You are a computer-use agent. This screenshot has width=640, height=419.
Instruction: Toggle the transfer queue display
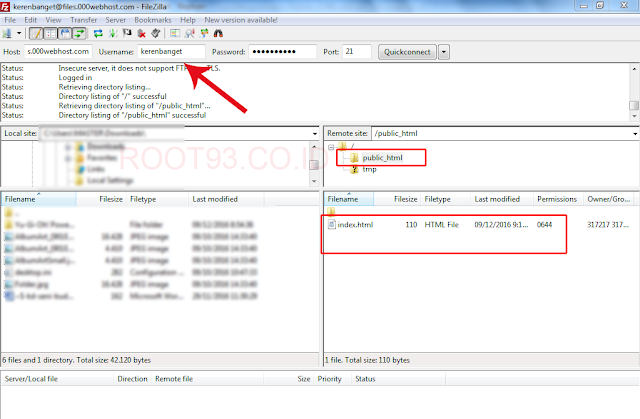coord(79,33)
